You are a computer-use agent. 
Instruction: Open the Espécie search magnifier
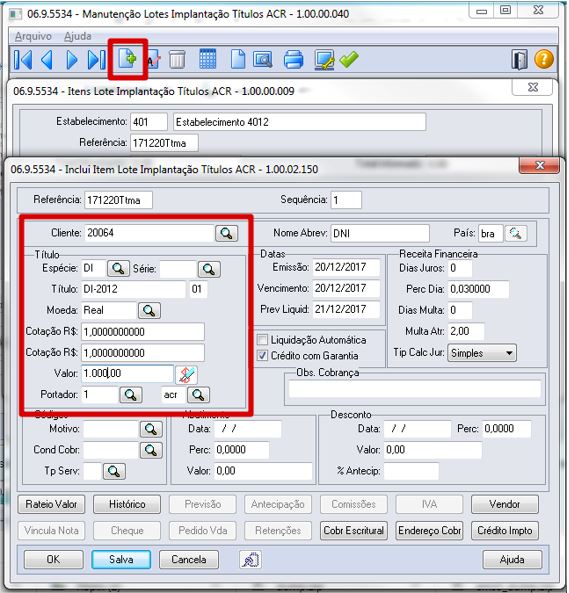pos(118,269)
